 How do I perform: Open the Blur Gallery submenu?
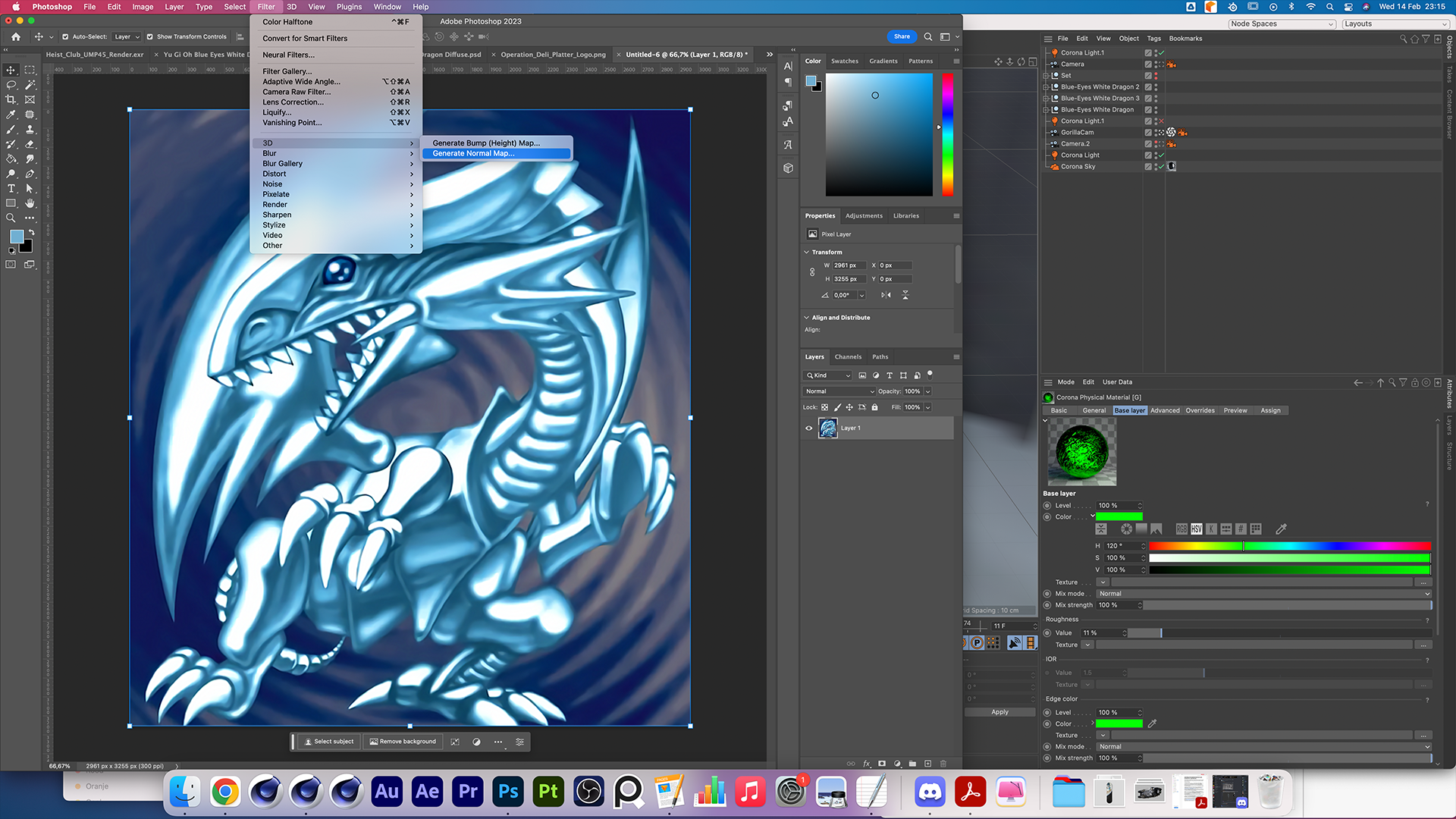coord(337,164)
